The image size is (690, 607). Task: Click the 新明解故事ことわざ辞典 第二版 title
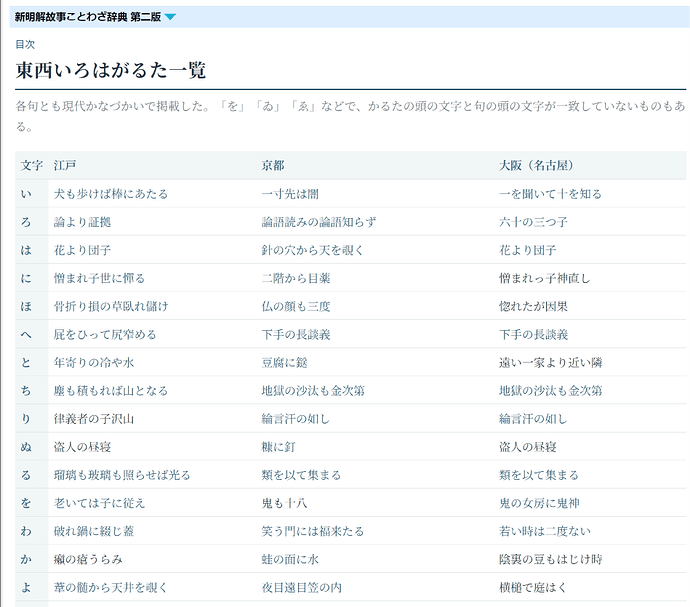88,17
